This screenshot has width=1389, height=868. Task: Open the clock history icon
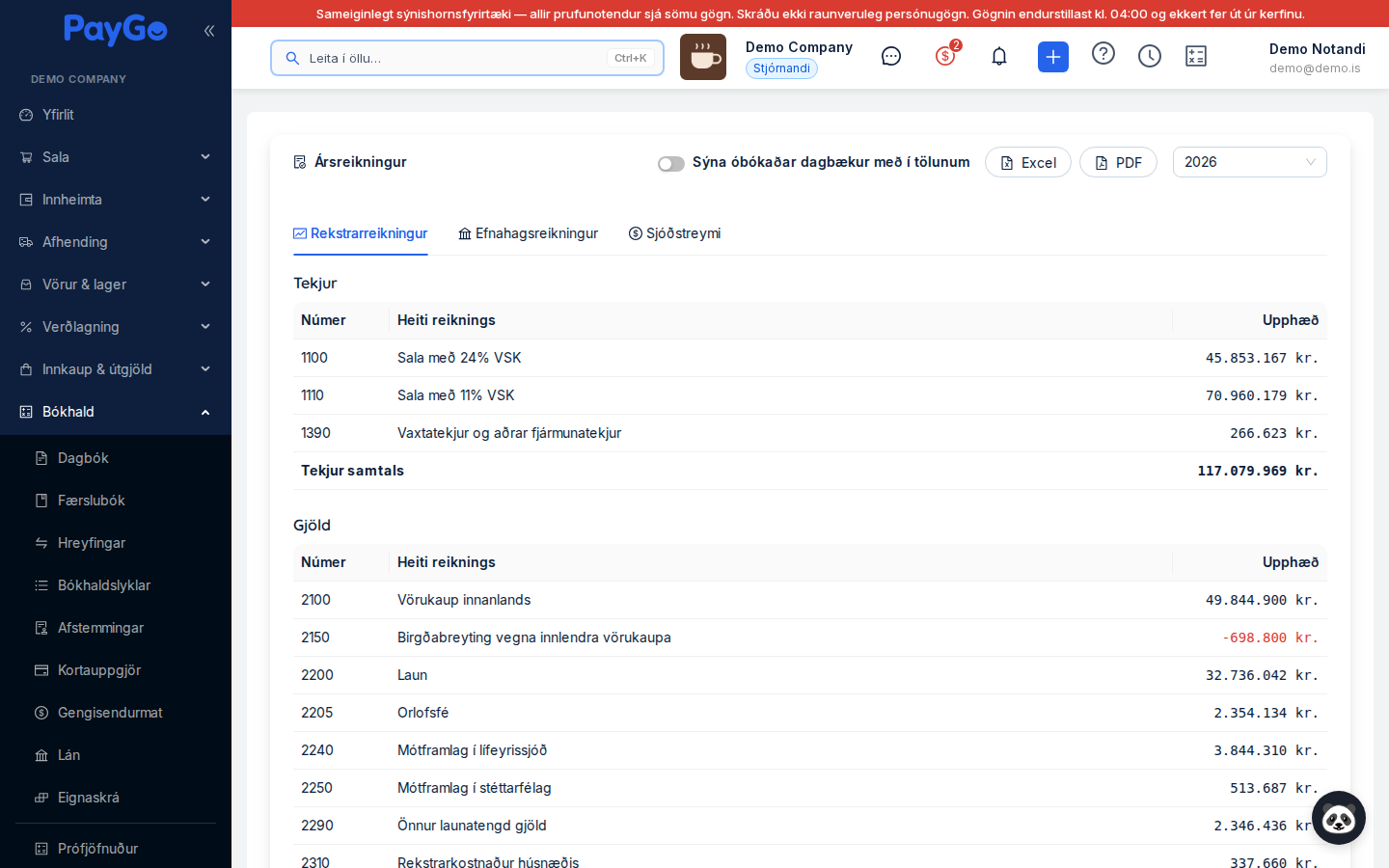(1150, 57)
